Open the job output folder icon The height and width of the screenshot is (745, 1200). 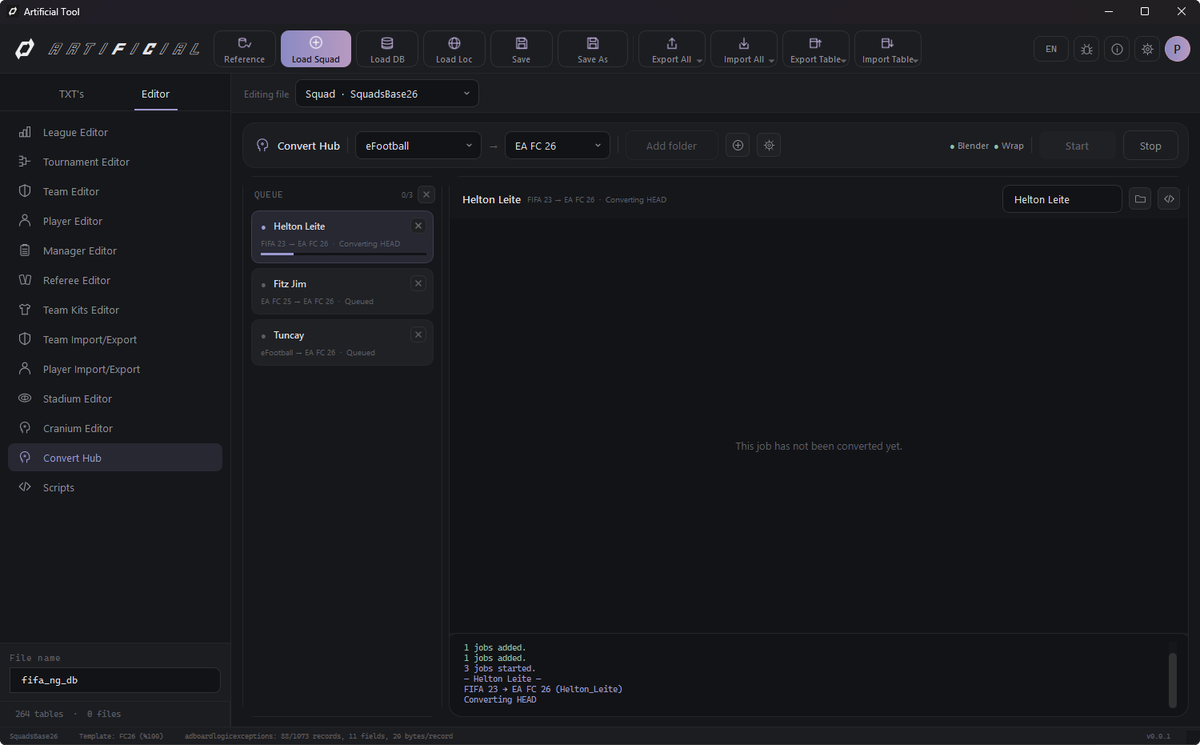tap(1140, 199)
